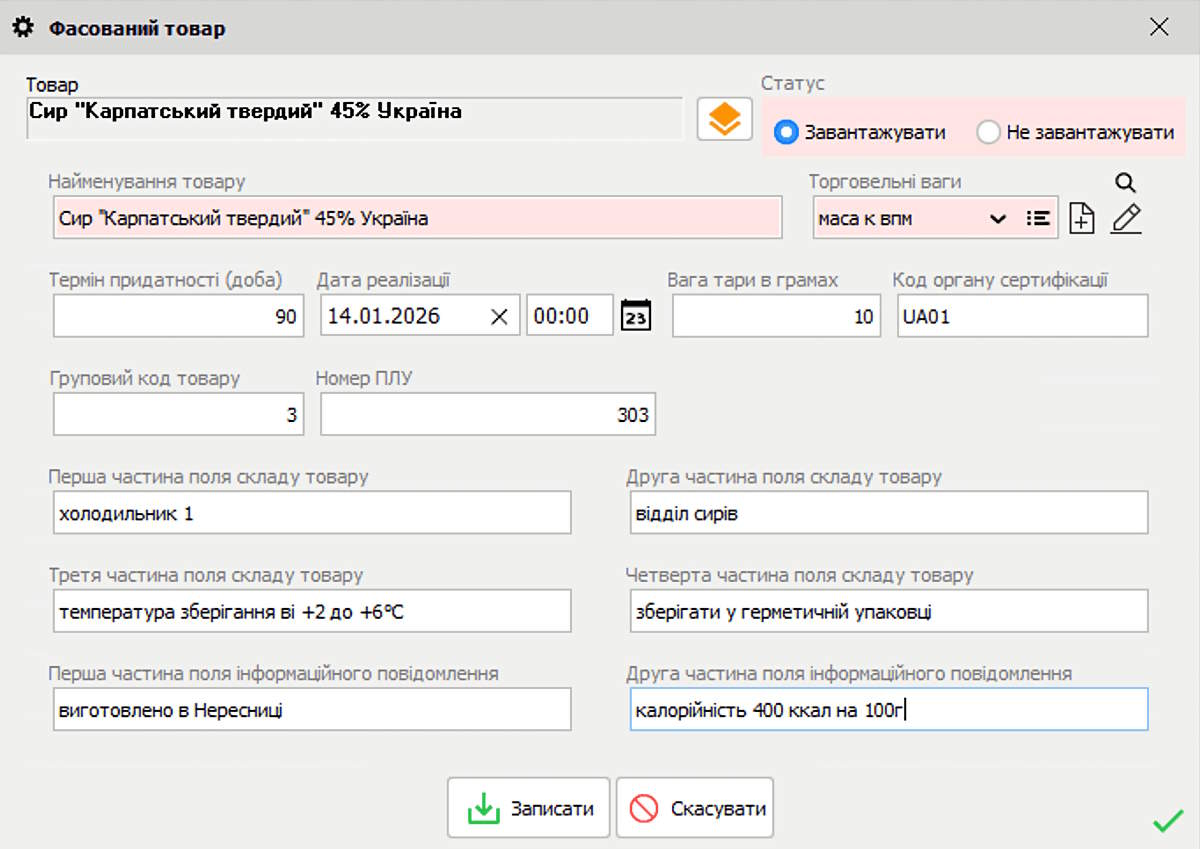This screenshot has width=1200, height=849.
Task: Click the Записати button
Action: (528, 807)
